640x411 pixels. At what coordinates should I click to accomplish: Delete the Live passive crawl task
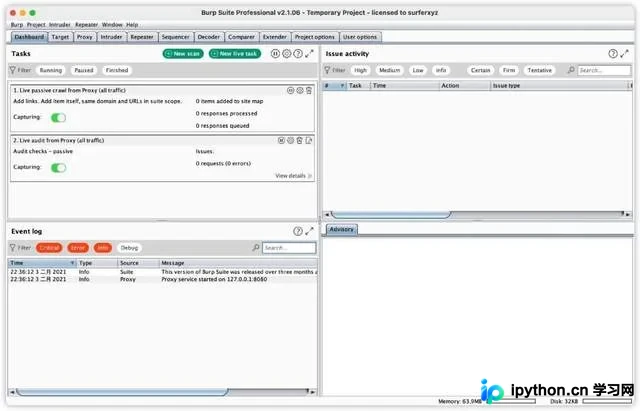[x=309, y=91]
